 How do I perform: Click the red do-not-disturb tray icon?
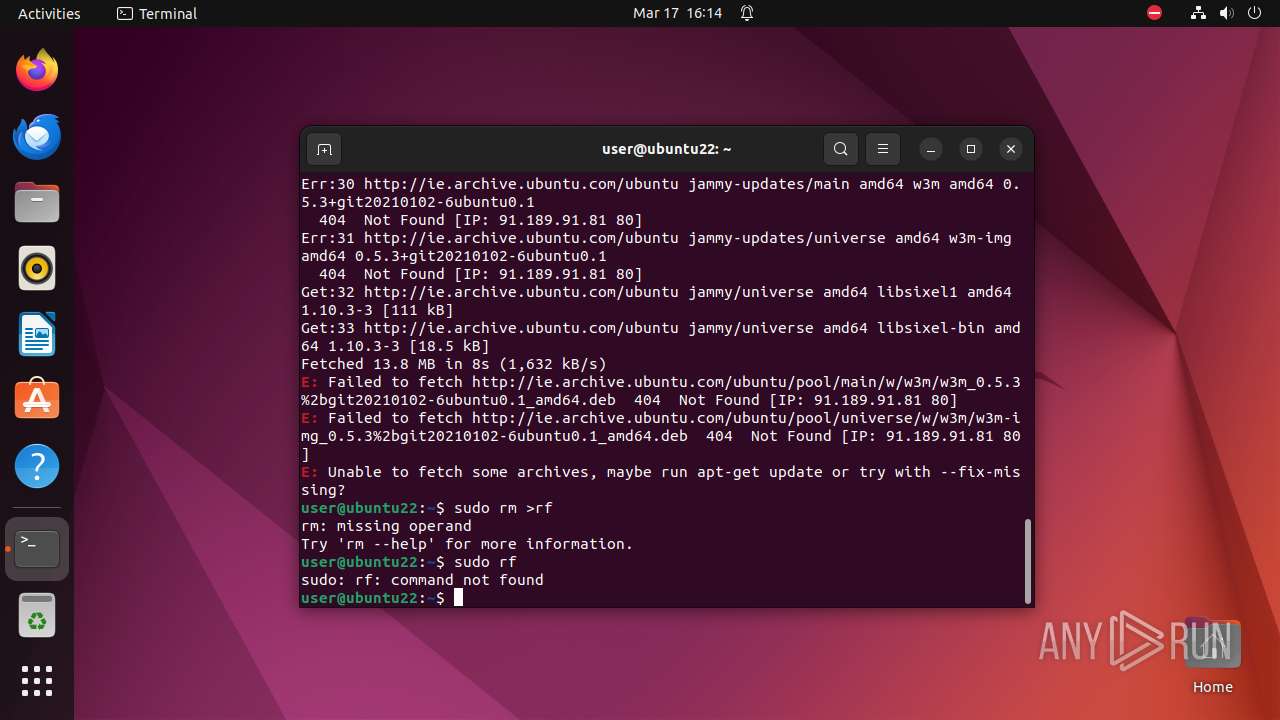[x=1155, y=13]
